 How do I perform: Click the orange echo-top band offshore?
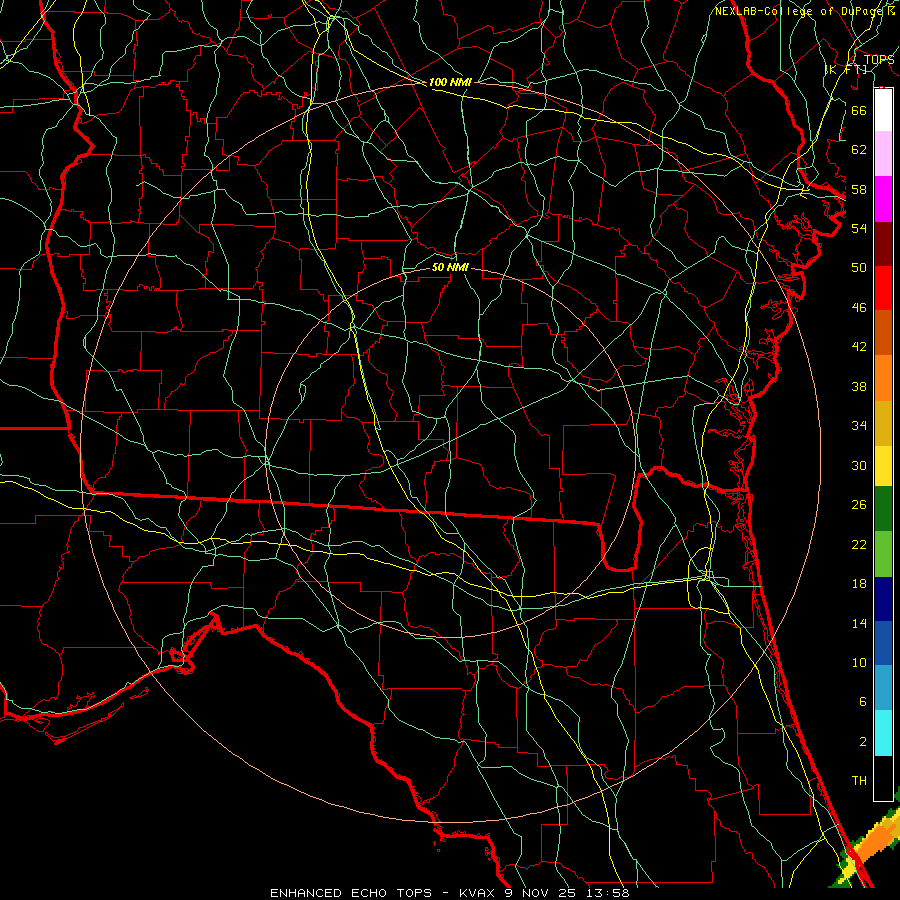click(x=876, y=844)
